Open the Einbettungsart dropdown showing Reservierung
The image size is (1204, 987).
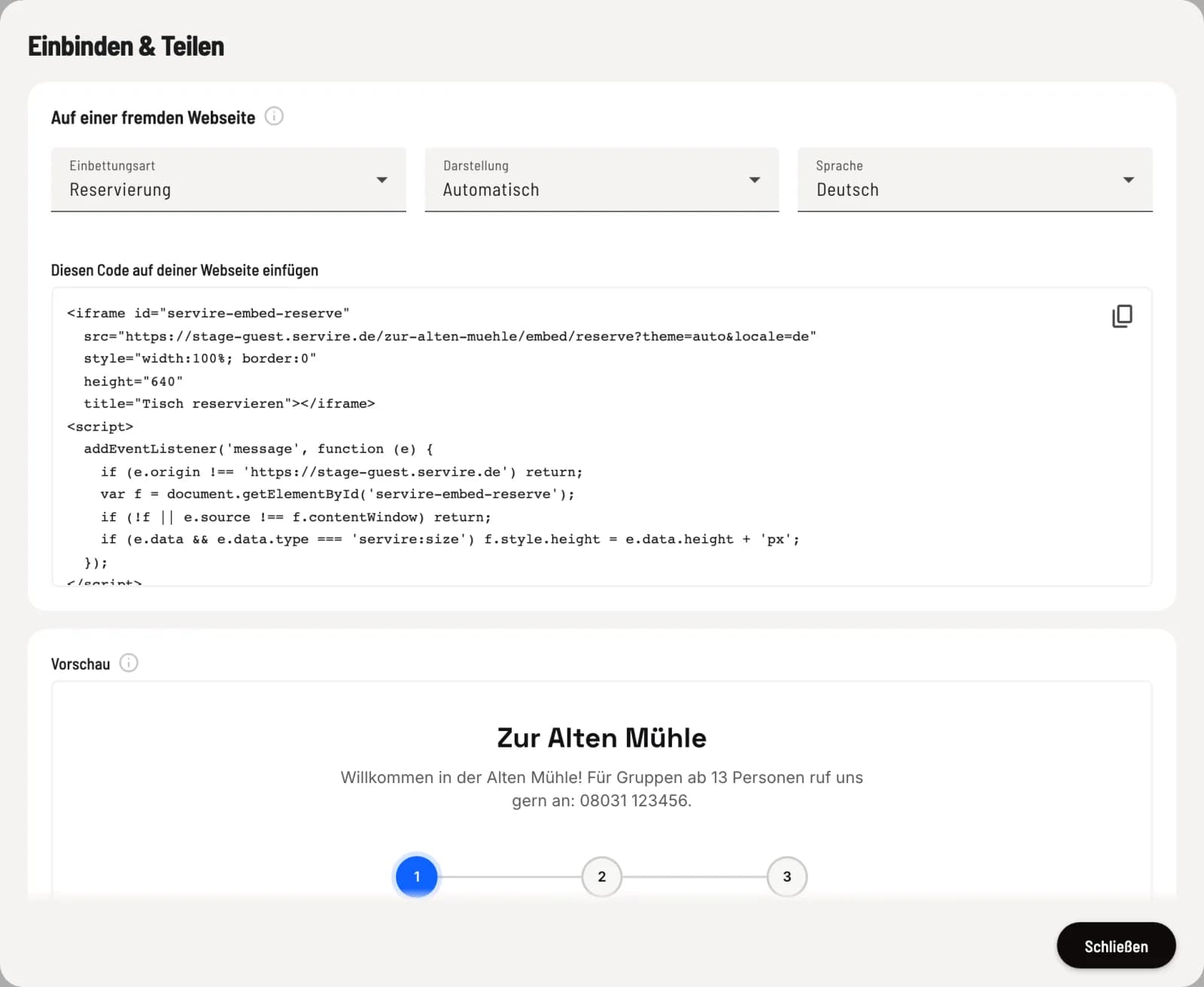coord(229,180)
